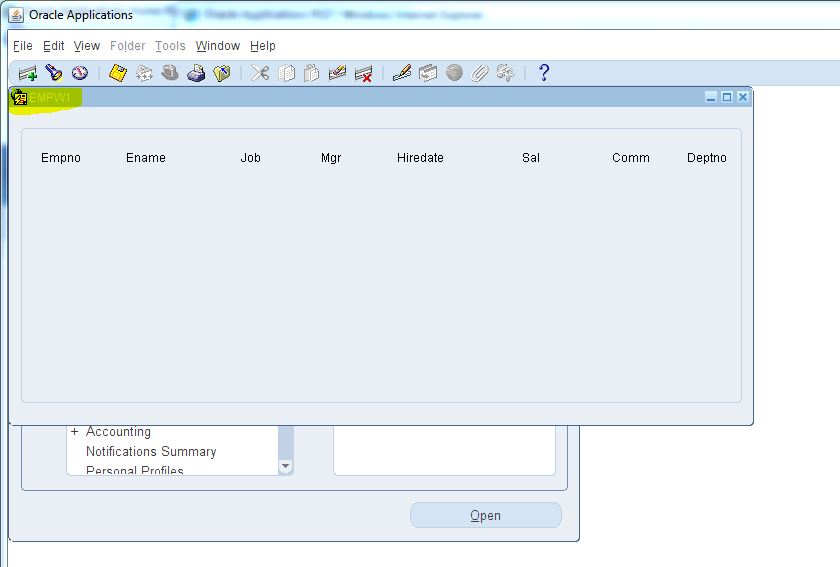The width and height of the screenshot is (840, 567).
Task: Click the Close Form folder icon
Action: point(222,73)
